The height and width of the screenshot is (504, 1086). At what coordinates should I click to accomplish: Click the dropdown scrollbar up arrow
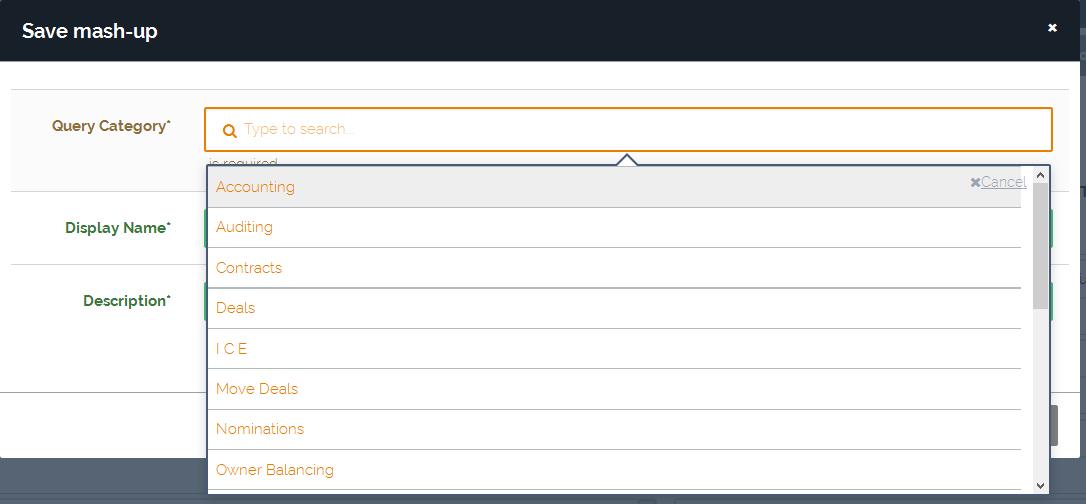(1040, 175)
